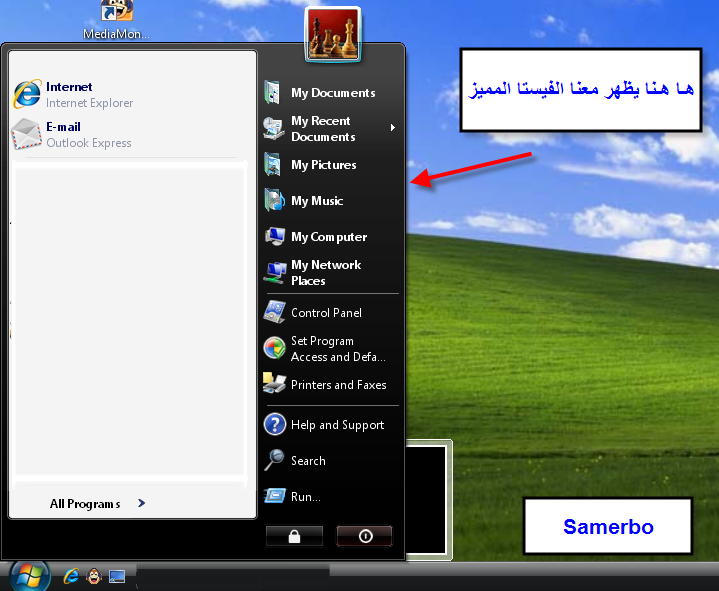Image resolution: width=719 pixels, height=591 pixels.
Task: Click the My Recent Documents icon
Action: click(x=274, y=128)
